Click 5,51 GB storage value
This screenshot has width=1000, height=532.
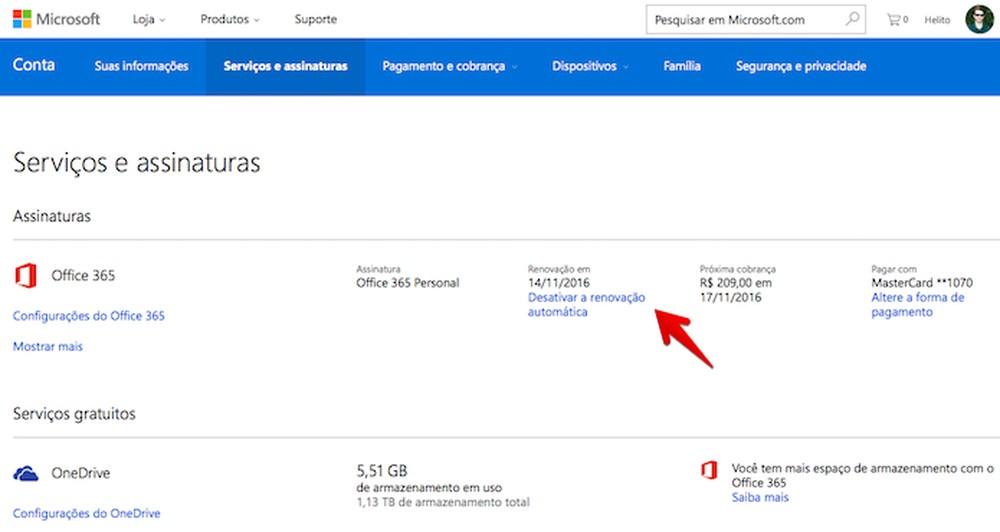[x=381, y=471]
